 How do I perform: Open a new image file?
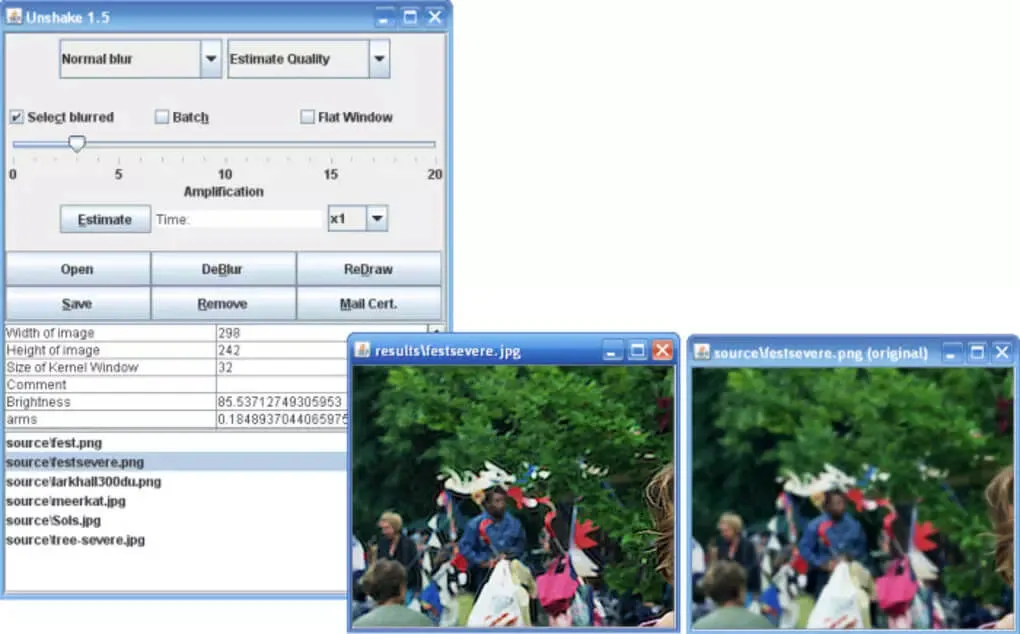coord(77,269)
